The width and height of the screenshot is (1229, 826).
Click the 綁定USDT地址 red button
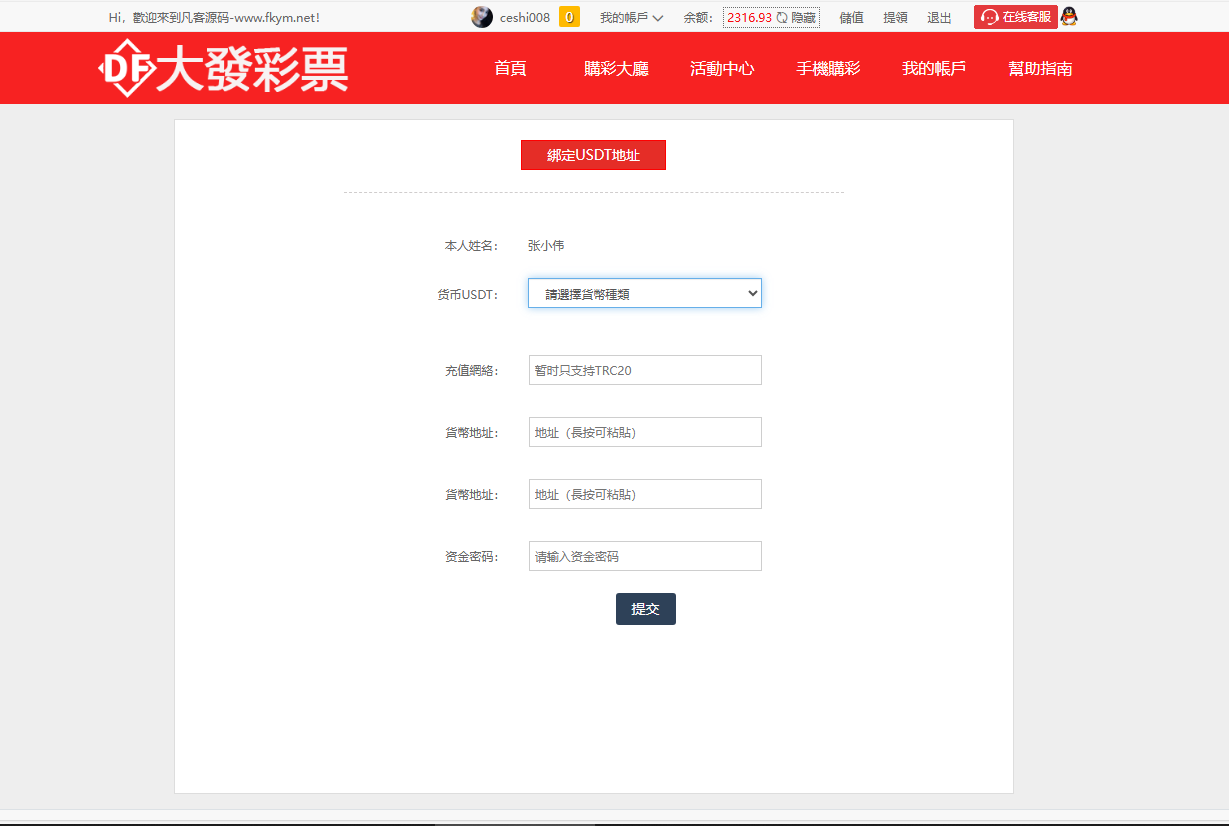(x=592, y=154)
